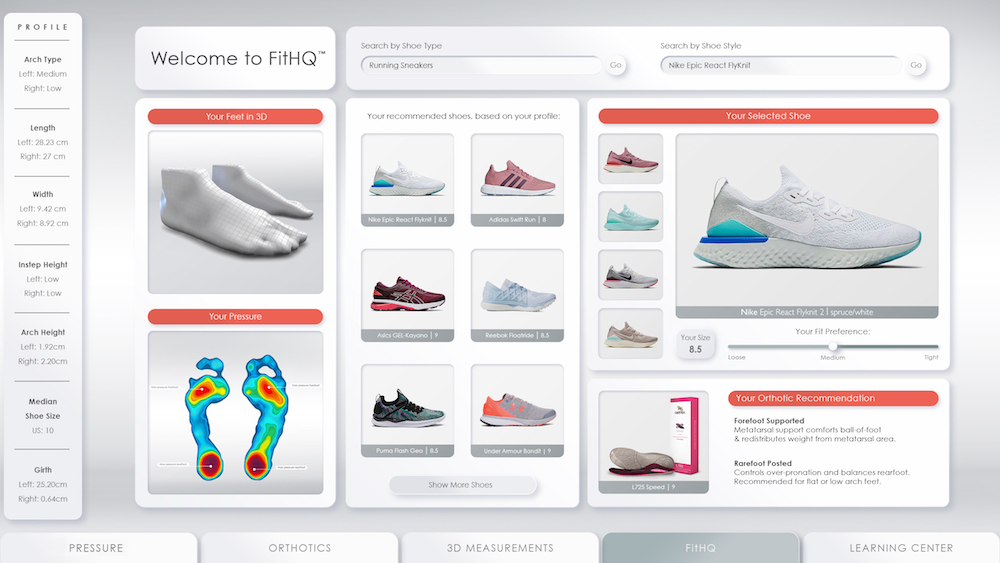Click 'Left: 9.42 cm' width value
1000x563 pixels.
[43, 208]
